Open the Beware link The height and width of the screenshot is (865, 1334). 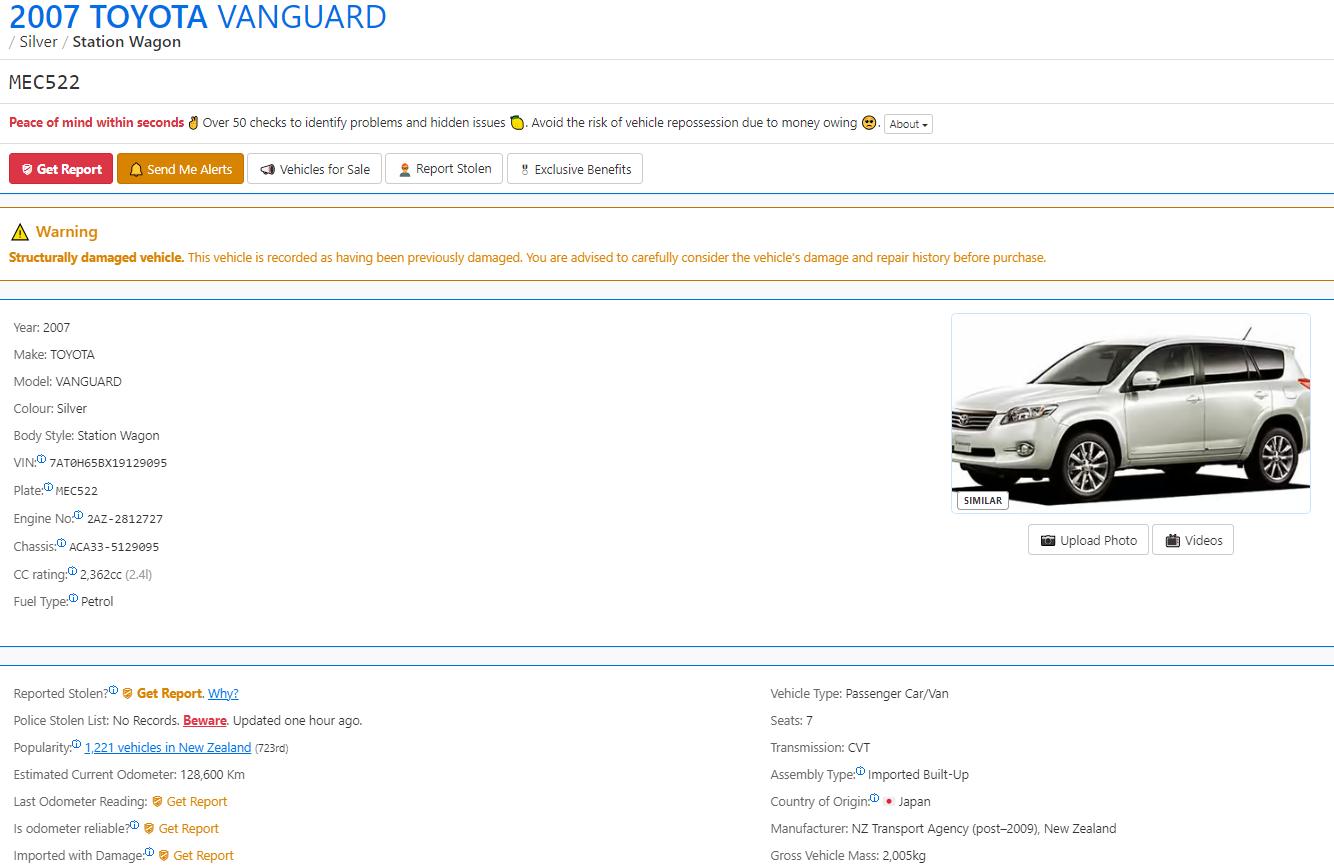[205, 721]
